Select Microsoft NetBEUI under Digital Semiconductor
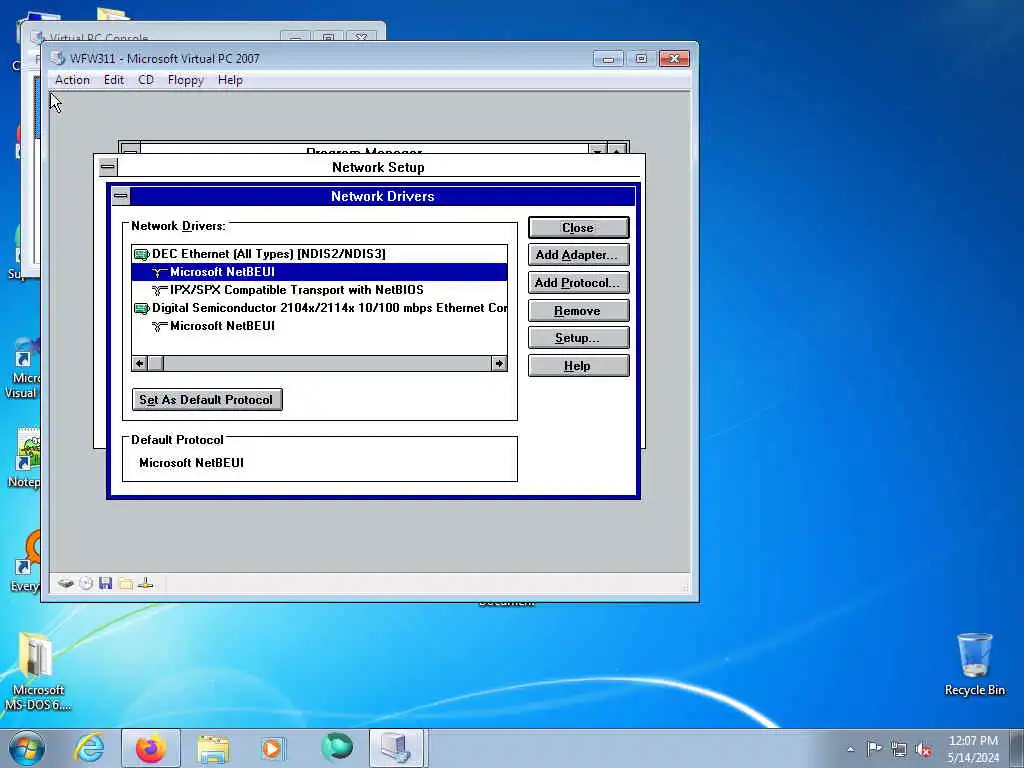This screenshot has width=1024, height=768. 319,326
